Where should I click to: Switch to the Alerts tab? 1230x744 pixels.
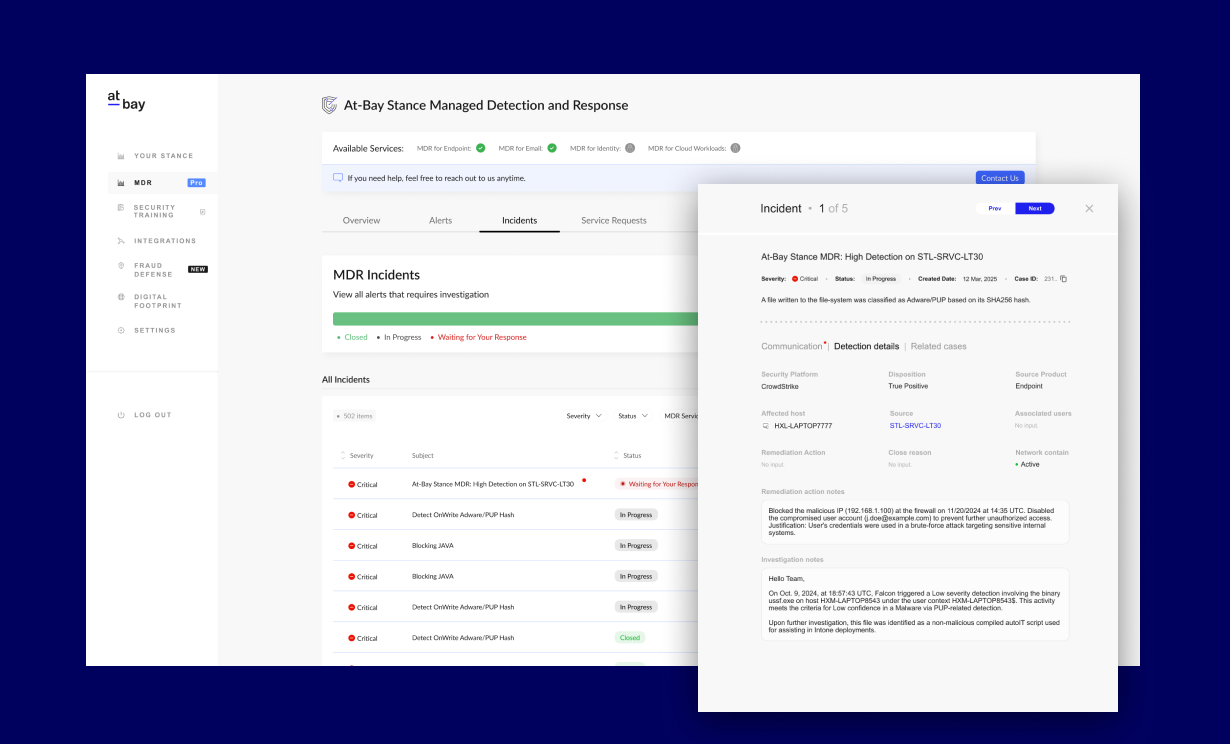point(440,220)
